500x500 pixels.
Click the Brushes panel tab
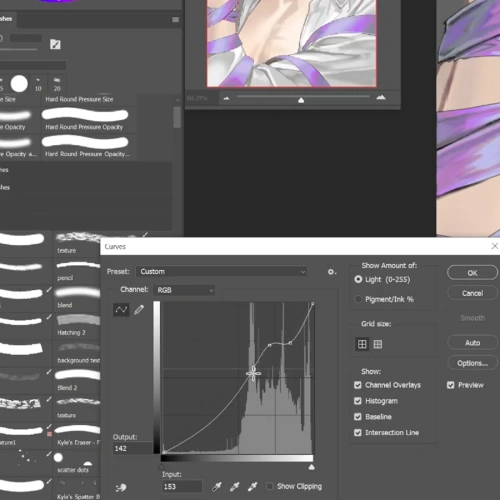pyautogui.click(x=7, y=19)
